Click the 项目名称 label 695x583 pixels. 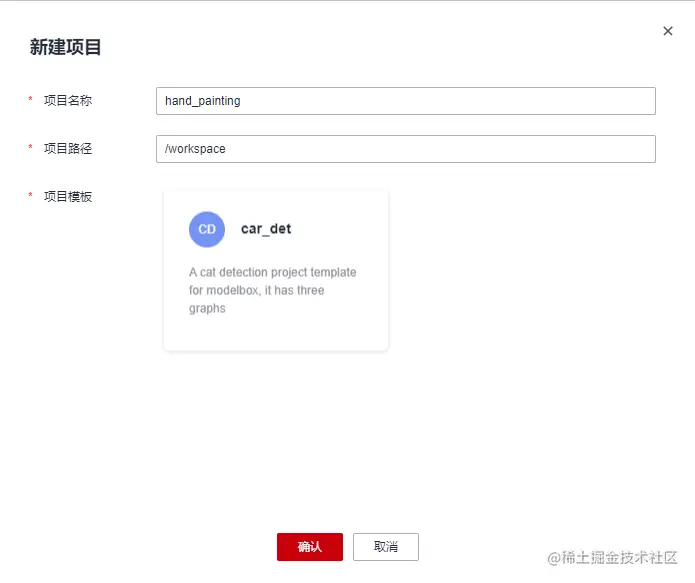pos(68,101)
